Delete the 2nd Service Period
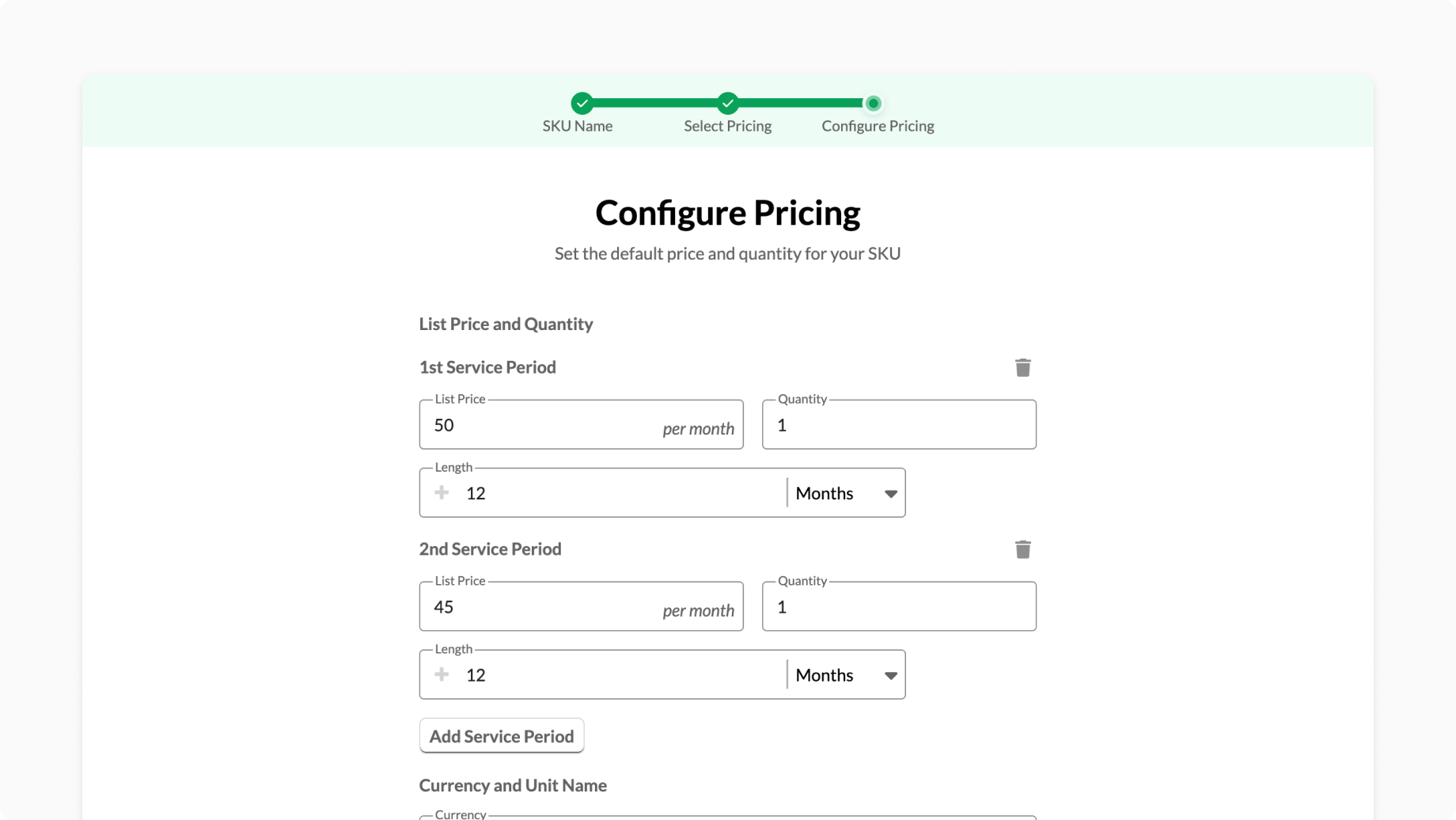1456x820 pixels. click(1022, 550)
